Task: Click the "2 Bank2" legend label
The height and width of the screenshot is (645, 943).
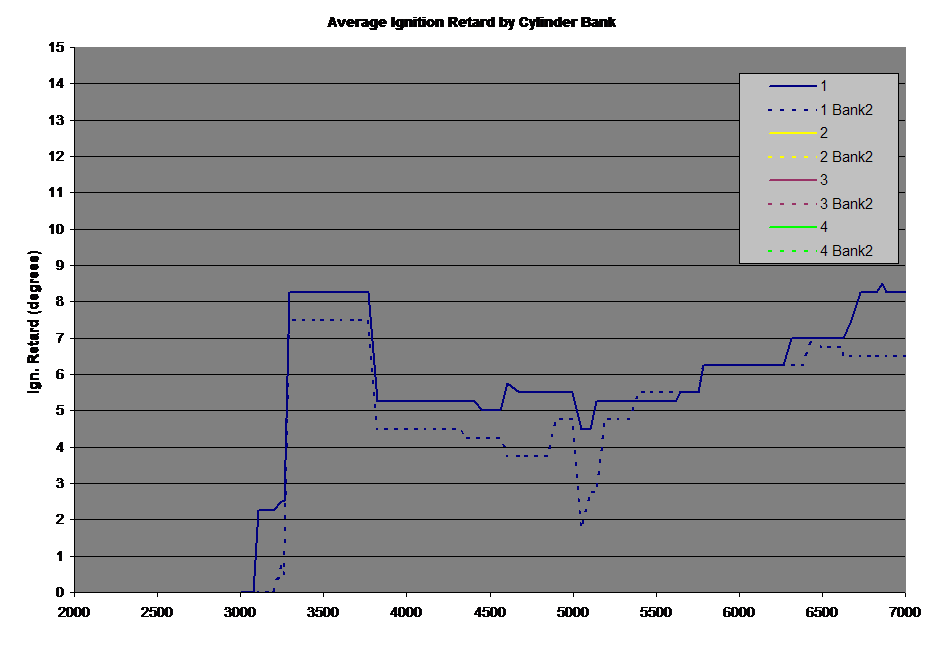Action: tap(846, 157)
